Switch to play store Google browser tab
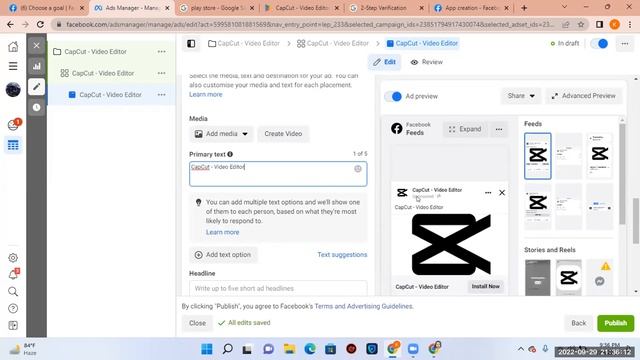Viewport: 640px width, 360px height. [217, 8]
